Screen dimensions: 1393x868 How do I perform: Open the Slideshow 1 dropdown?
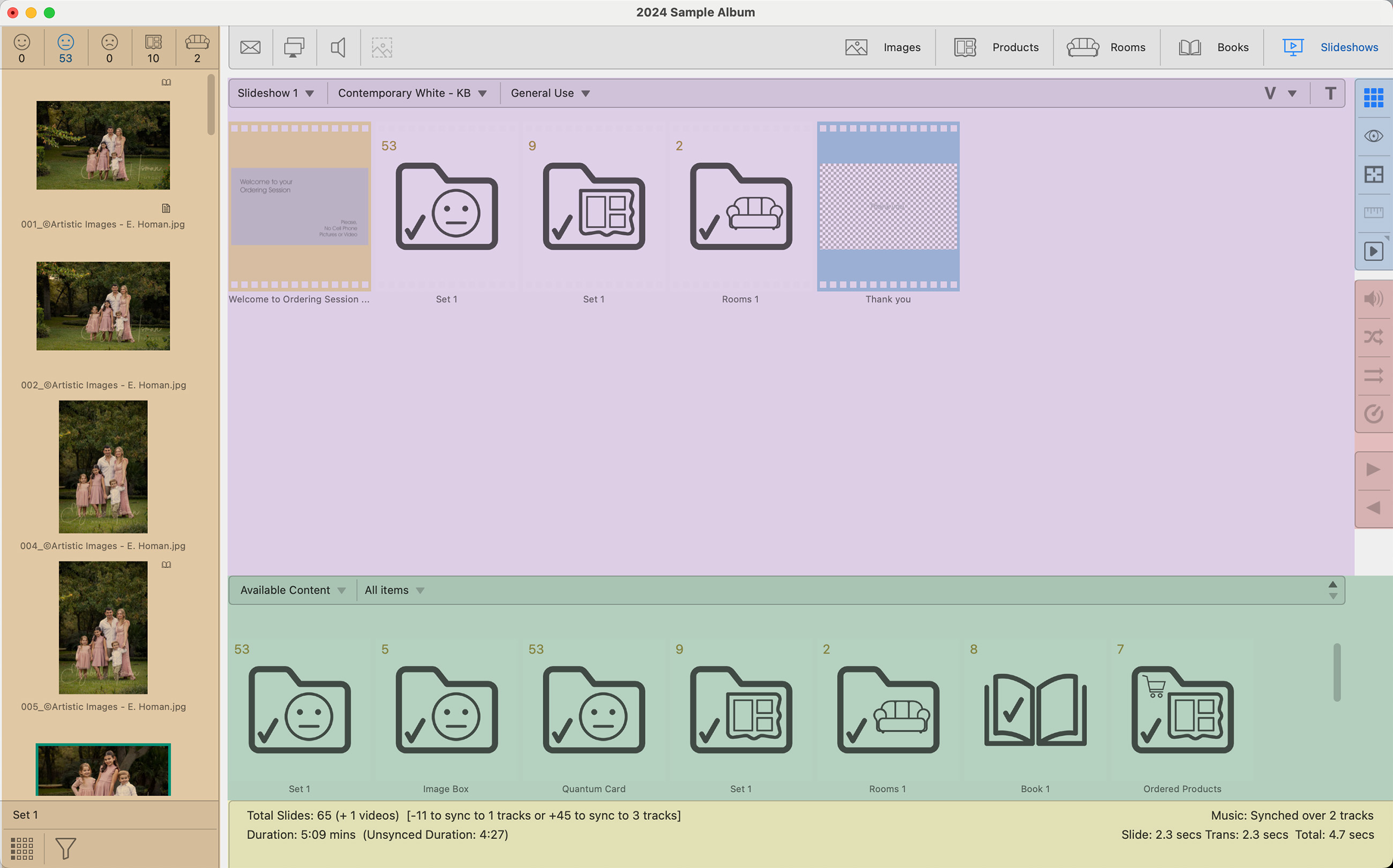click(276, 93)
